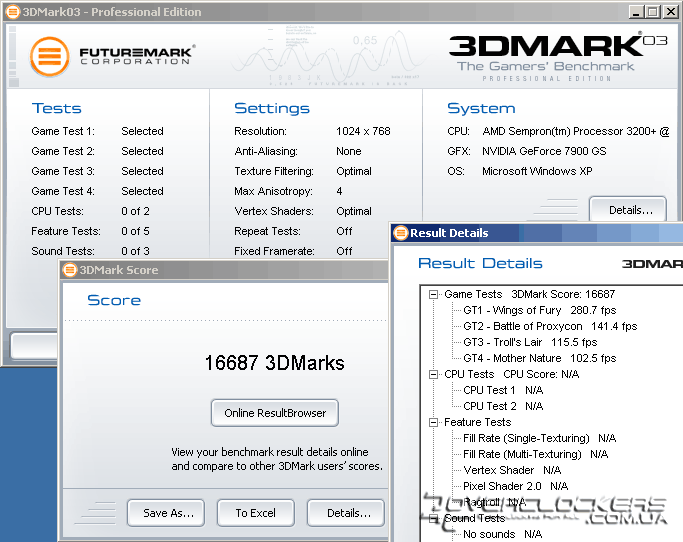
Task: Click Details button in Score window
Action: point(346,513)
